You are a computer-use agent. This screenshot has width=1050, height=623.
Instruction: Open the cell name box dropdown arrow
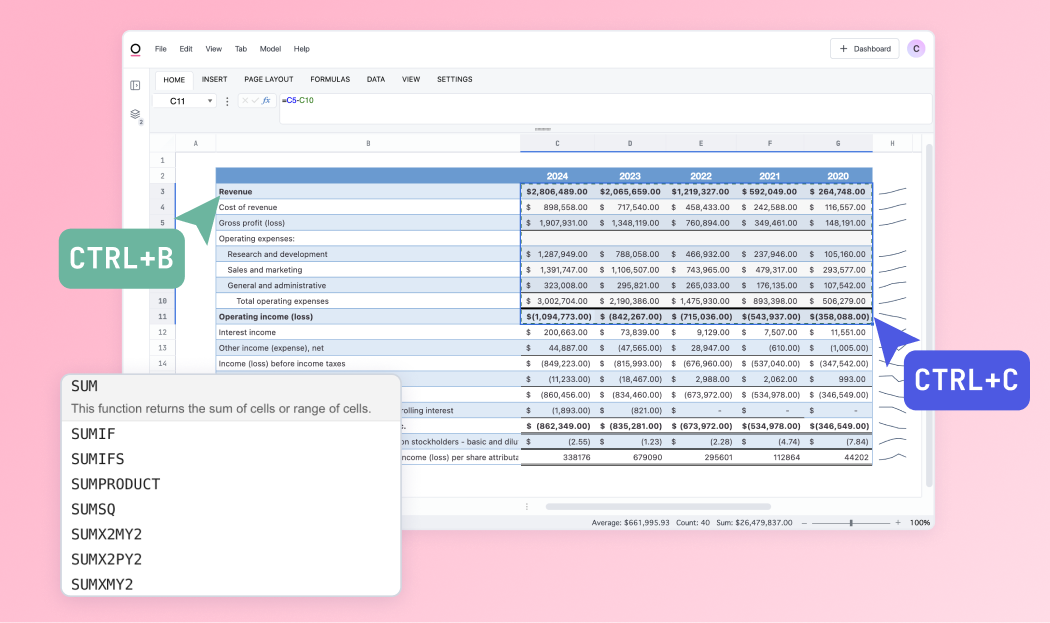(210, 101)
